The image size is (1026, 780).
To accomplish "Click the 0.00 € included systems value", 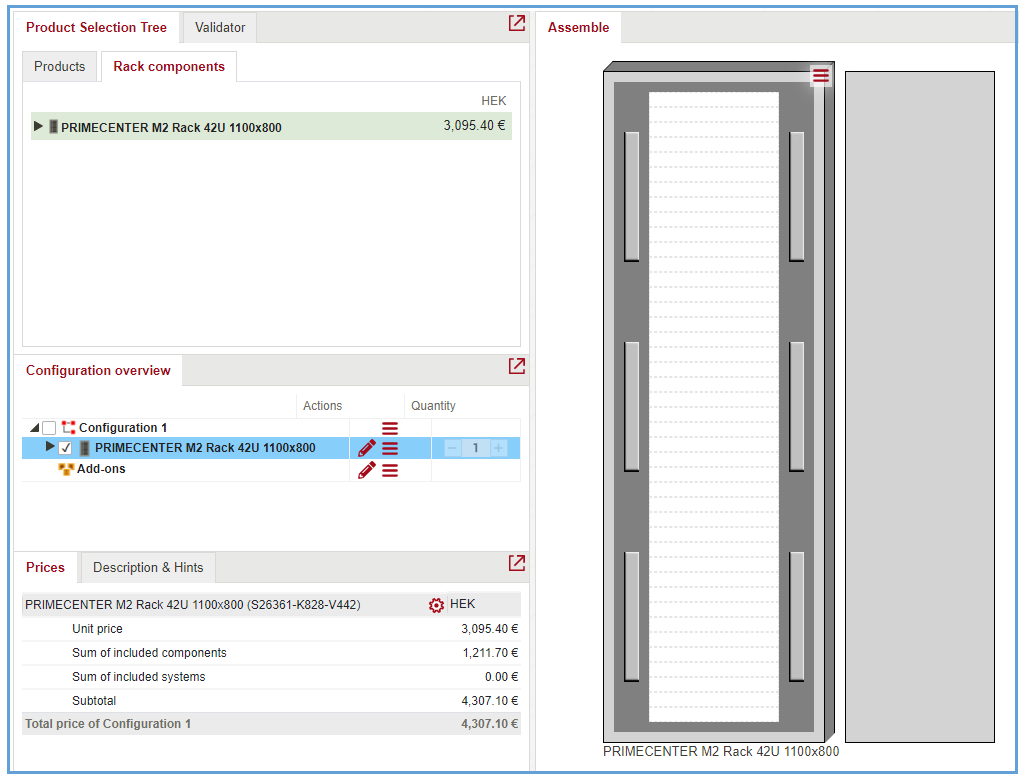I will click(x=501, y=677).
